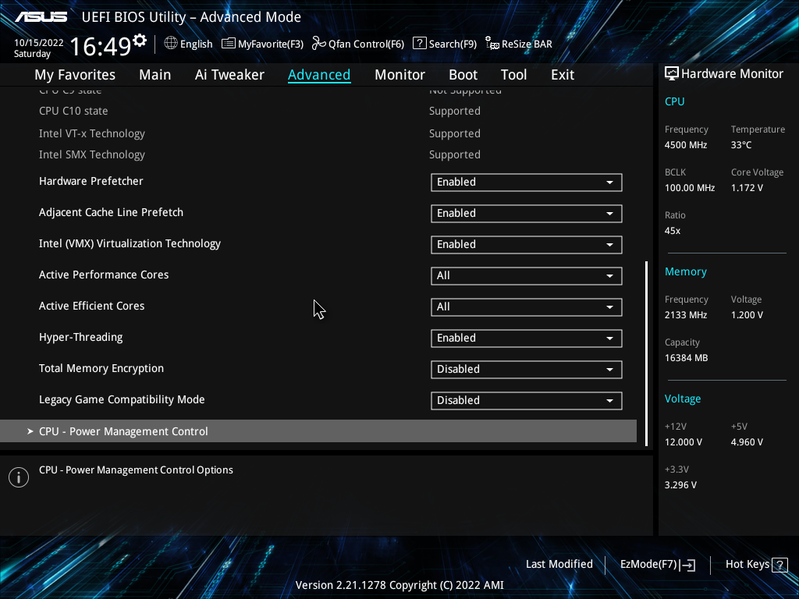Switch to Boot tab
The image size is (799, 599).
[x=463, y=75]
